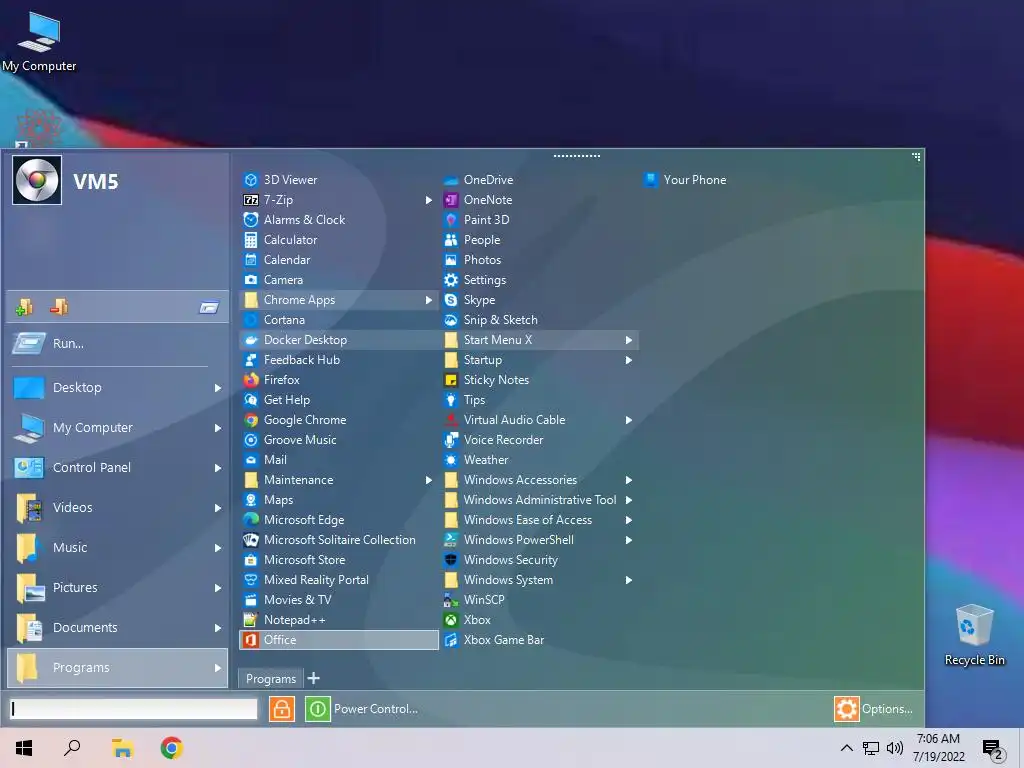Expand the 7-Zip submenu arrow

[428, 200]
